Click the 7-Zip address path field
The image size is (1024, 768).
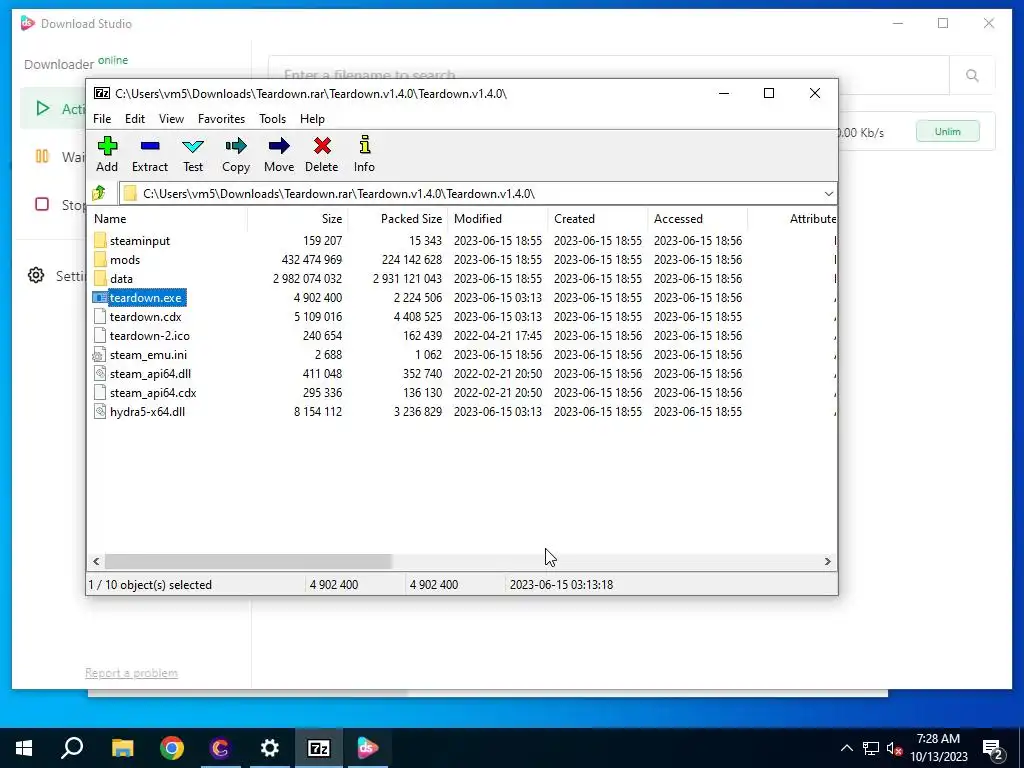[477, 194]
